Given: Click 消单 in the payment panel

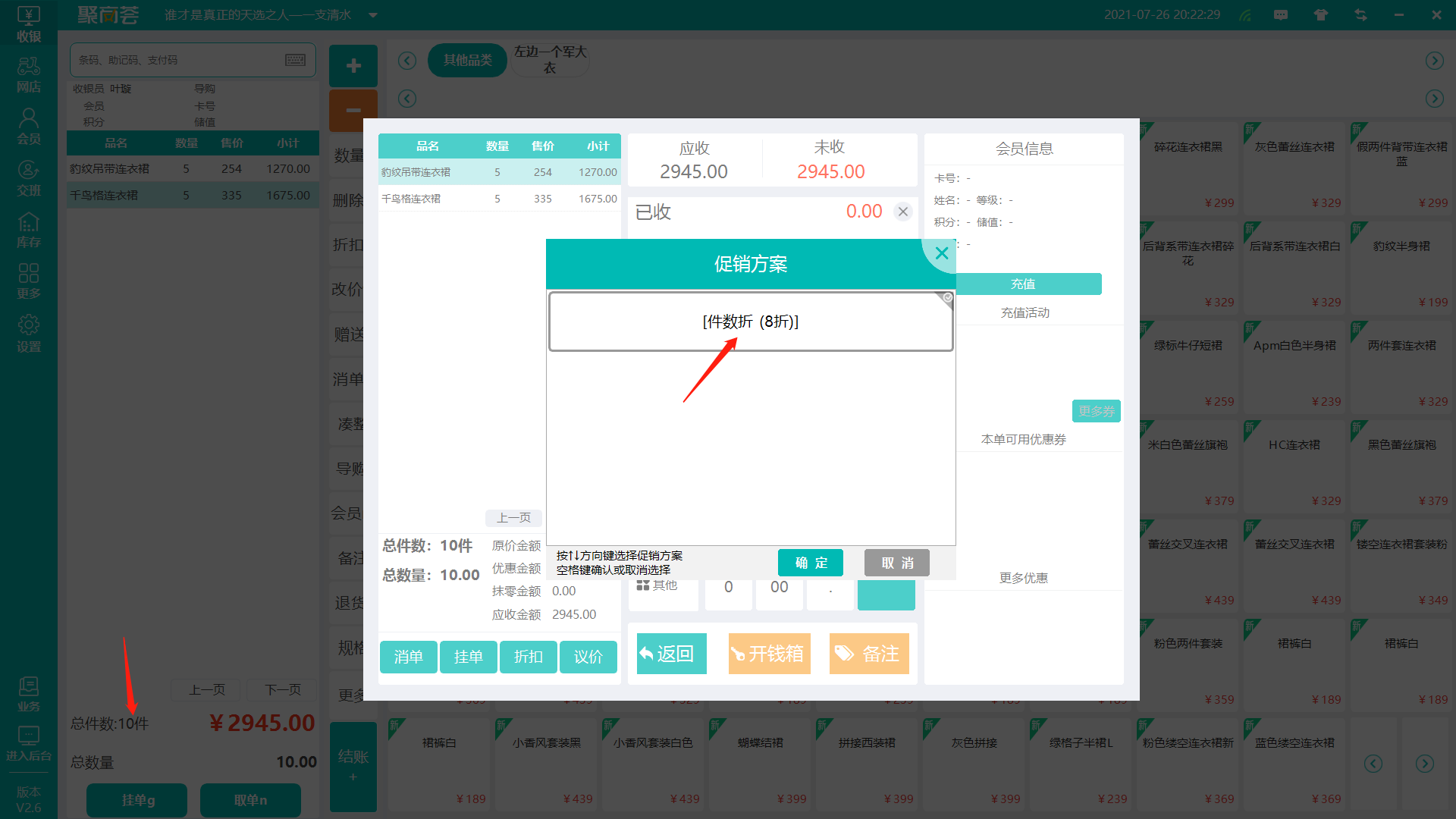Looking at the screenshot, I should (x=408, y=657).
